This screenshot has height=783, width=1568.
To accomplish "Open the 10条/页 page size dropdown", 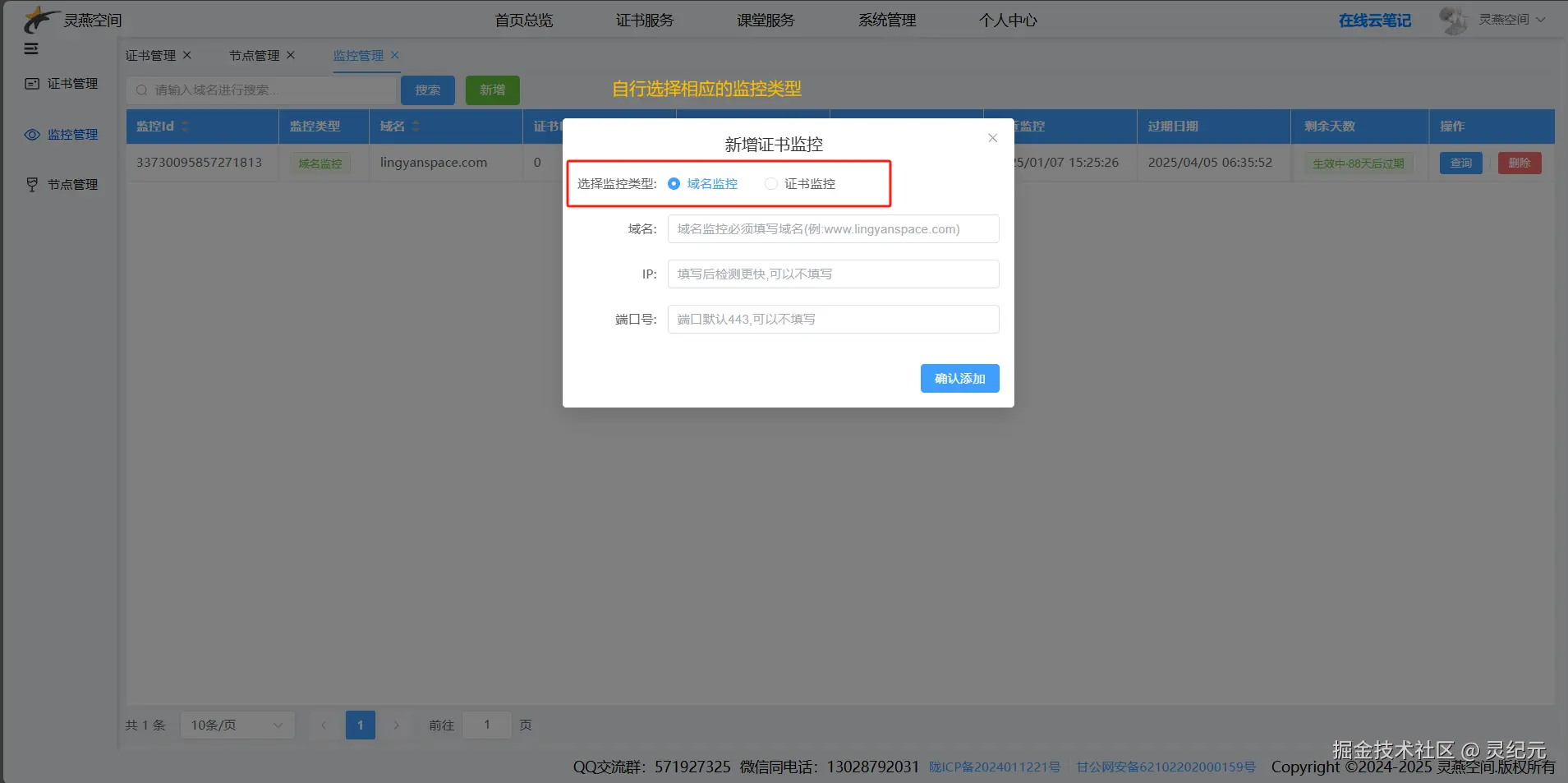I will (x=237, y=725).
